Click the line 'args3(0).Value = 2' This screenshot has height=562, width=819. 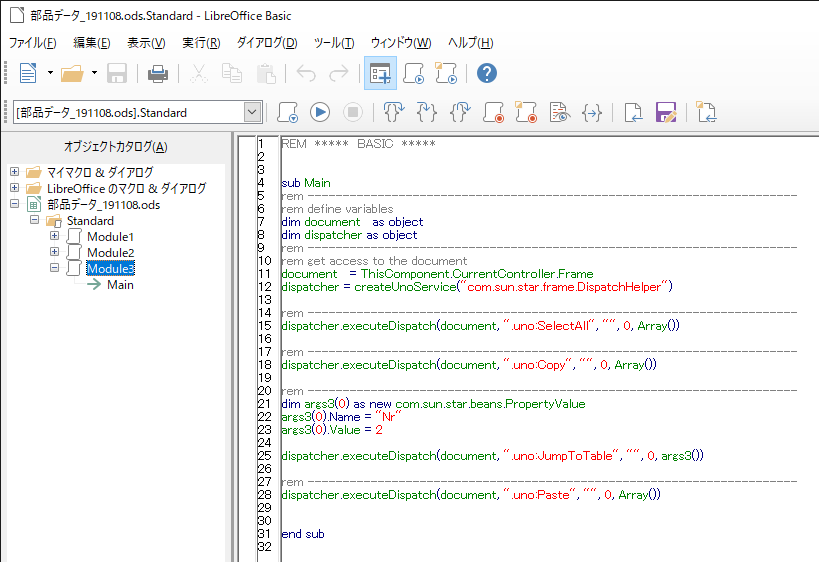coord(332,429)
